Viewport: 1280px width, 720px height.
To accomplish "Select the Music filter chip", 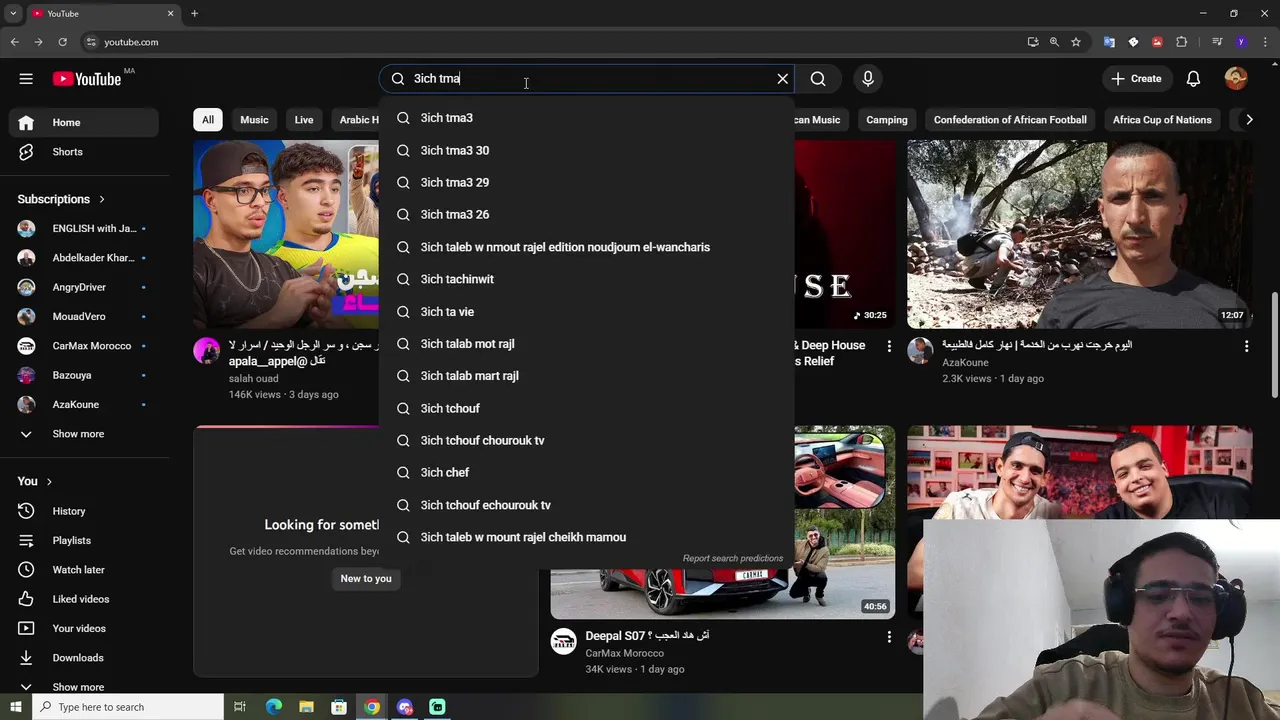I will (x=254, y=120).
